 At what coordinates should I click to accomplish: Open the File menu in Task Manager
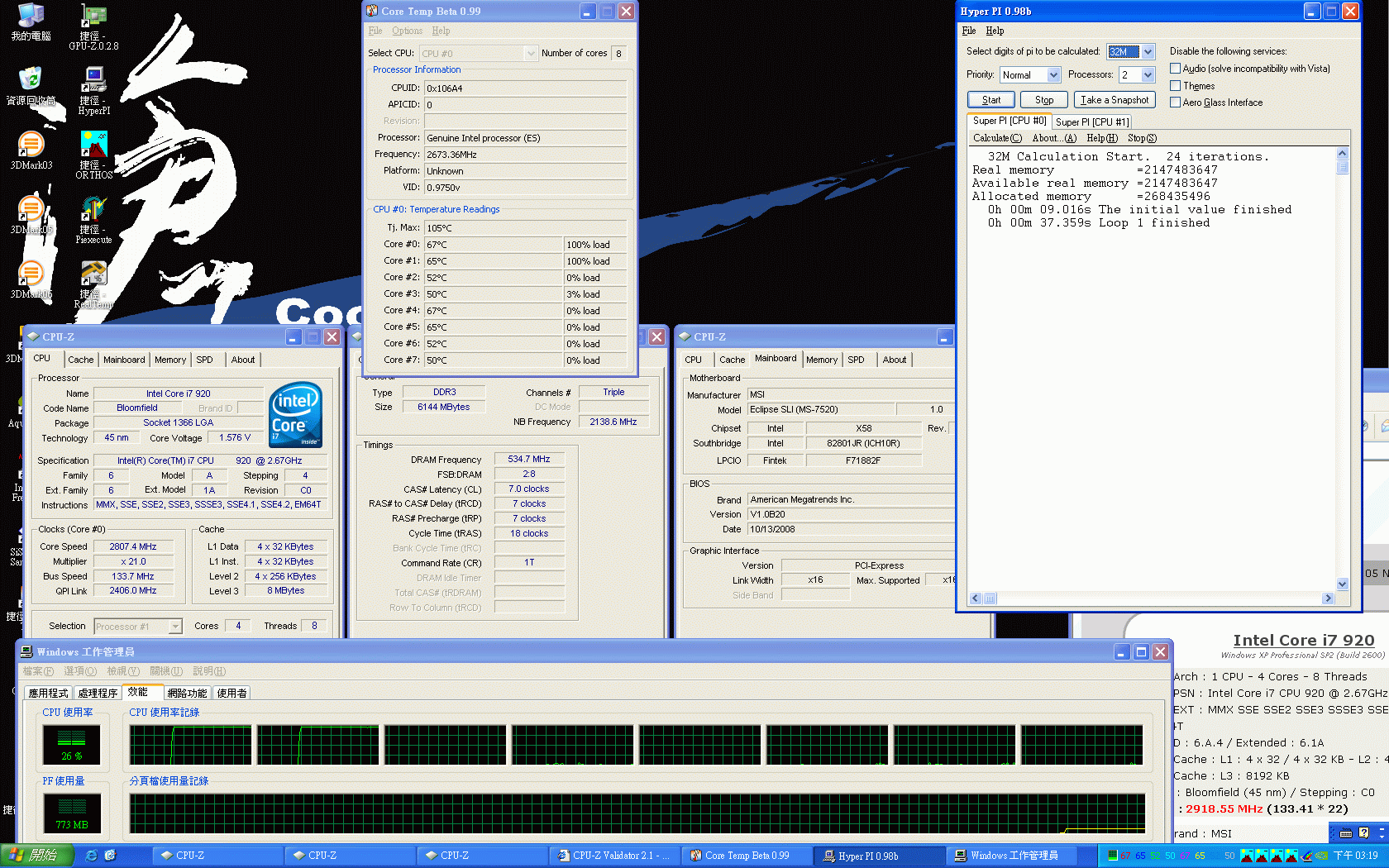click(x=38, y=671)
